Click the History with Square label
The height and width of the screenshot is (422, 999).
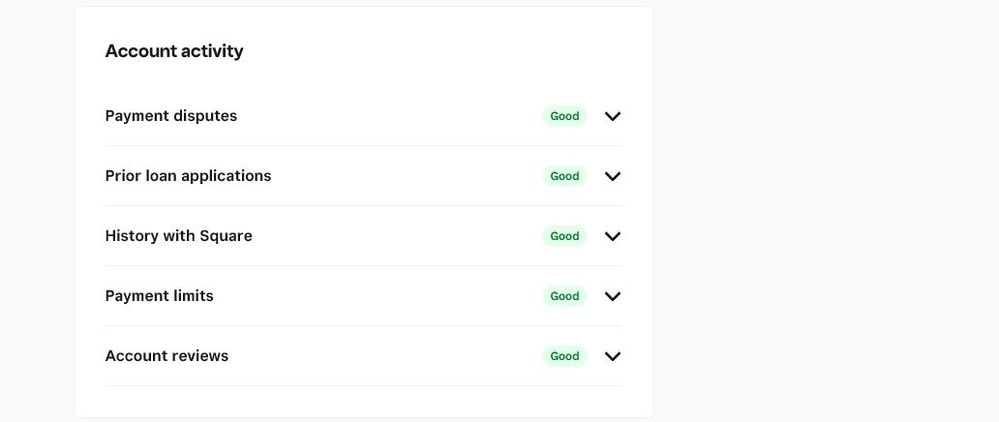pos(178,236)
